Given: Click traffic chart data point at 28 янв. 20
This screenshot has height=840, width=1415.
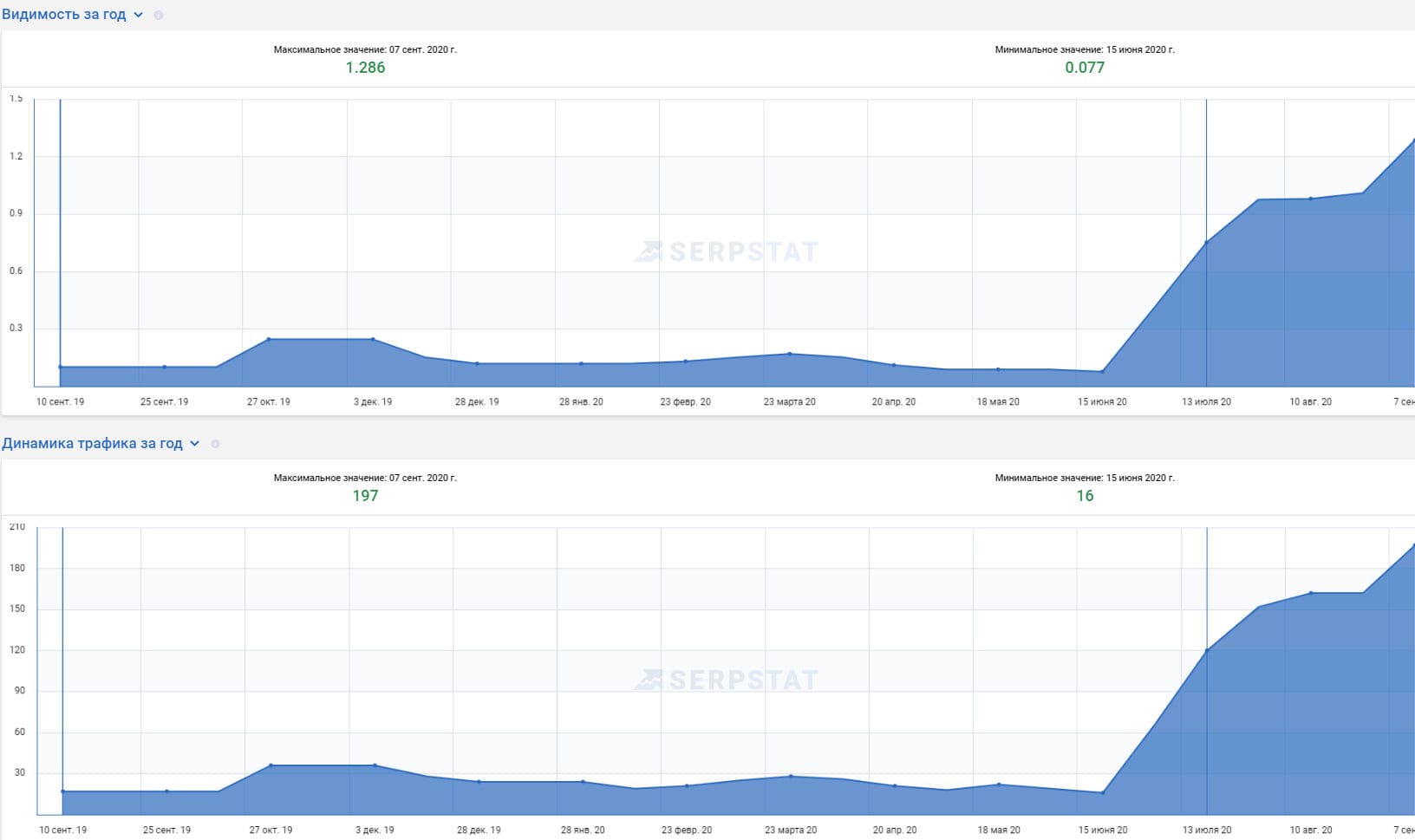Looking at the screenshot, I should point(583,782).
